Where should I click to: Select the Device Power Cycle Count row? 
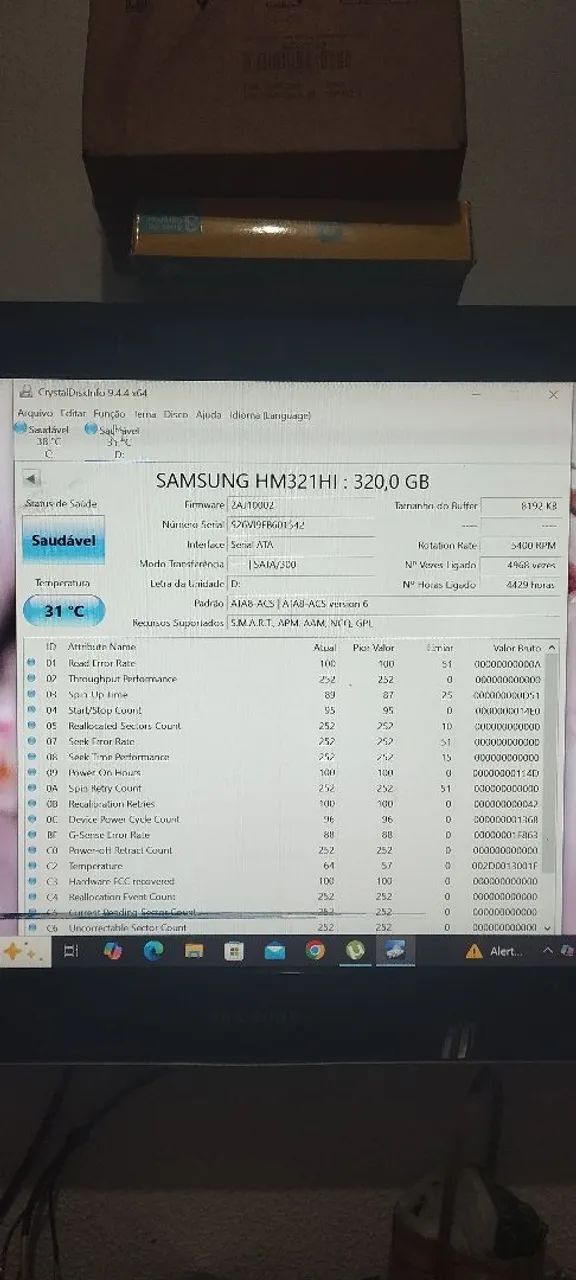tap(285, 819)
